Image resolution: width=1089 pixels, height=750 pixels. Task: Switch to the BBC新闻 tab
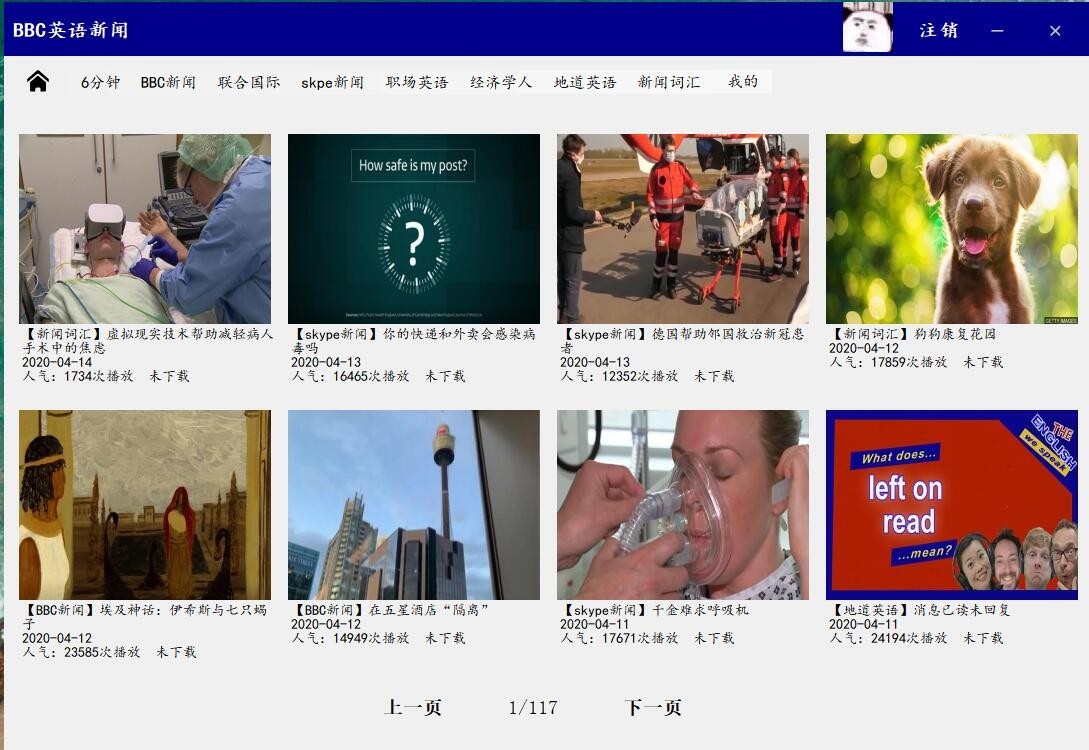click(168, 82)
